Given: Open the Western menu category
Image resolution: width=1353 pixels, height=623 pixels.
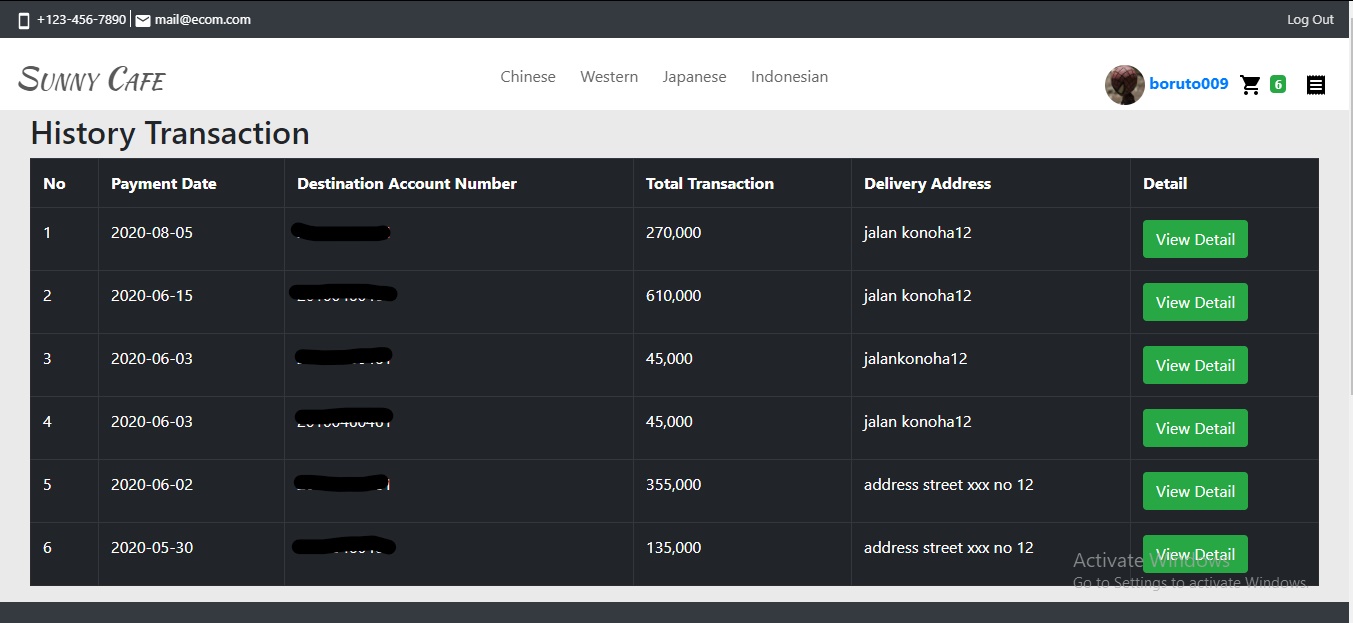Looking at the screenshot, I should click(609, 77).
